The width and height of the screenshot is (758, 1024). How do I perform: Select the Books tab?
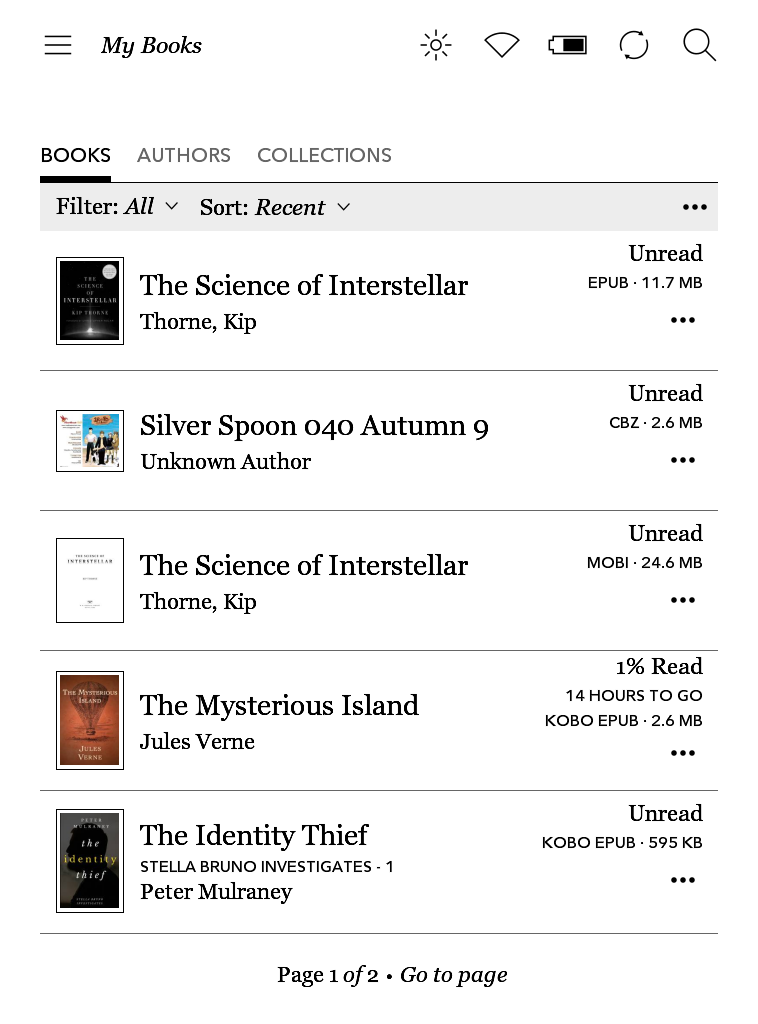click(75, 155)
